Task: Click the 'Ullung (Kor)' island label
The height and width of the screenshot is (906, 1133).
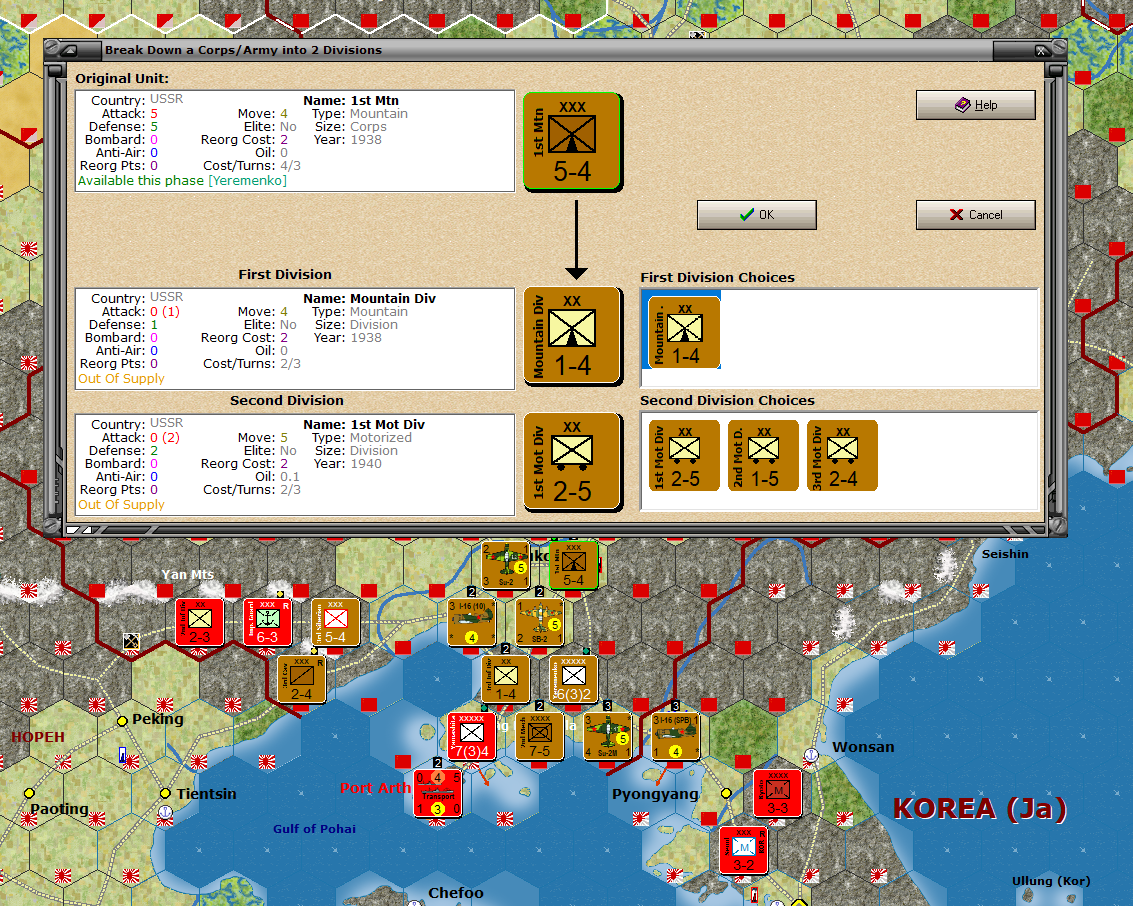Action: coord(1051,881)
